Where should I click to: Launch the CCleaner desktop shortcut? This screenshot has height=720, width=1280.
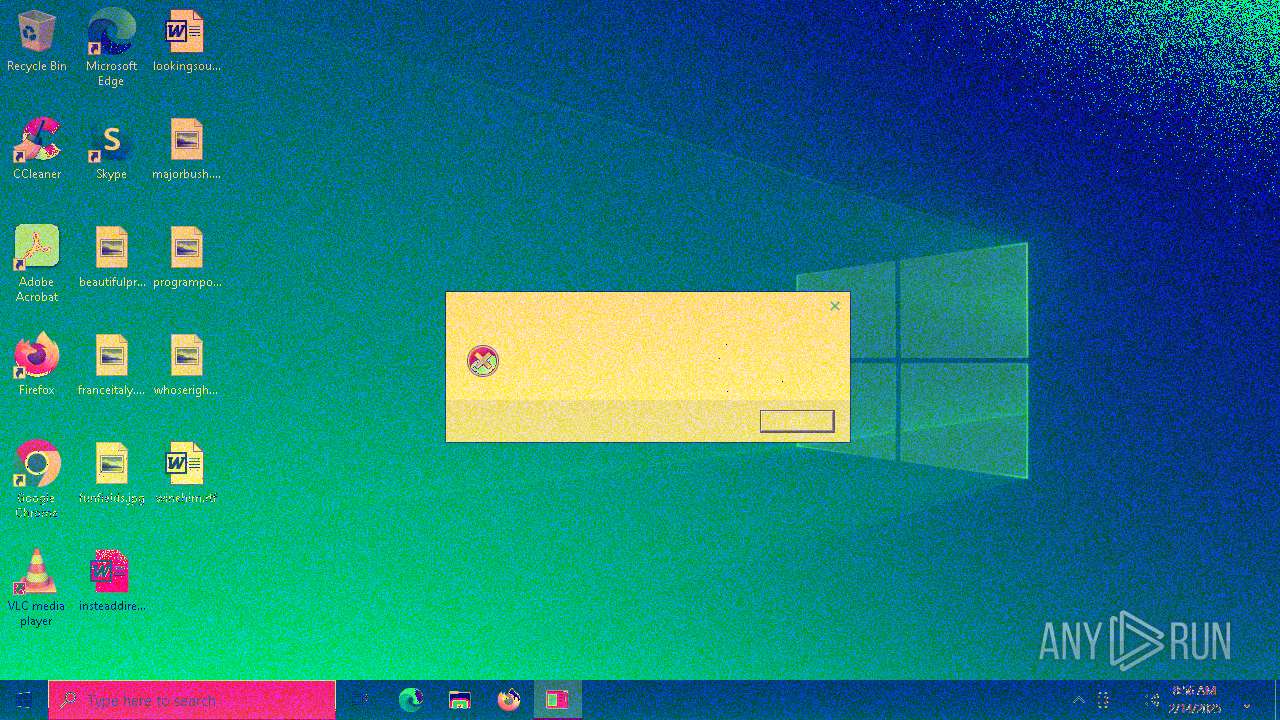click(x=37, y=150)
